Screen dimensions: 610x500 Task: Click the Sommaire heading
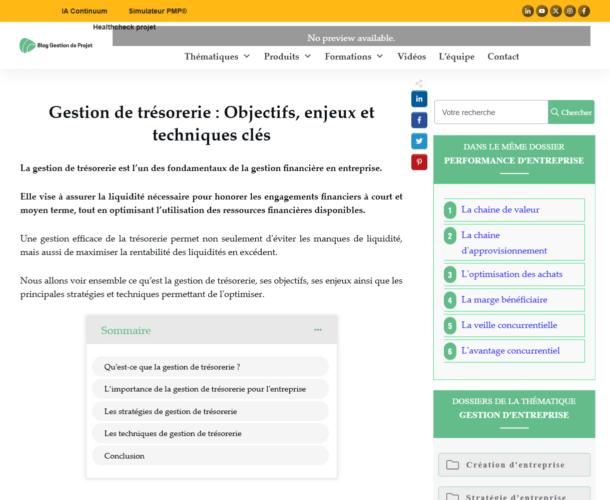coord(126,330)
